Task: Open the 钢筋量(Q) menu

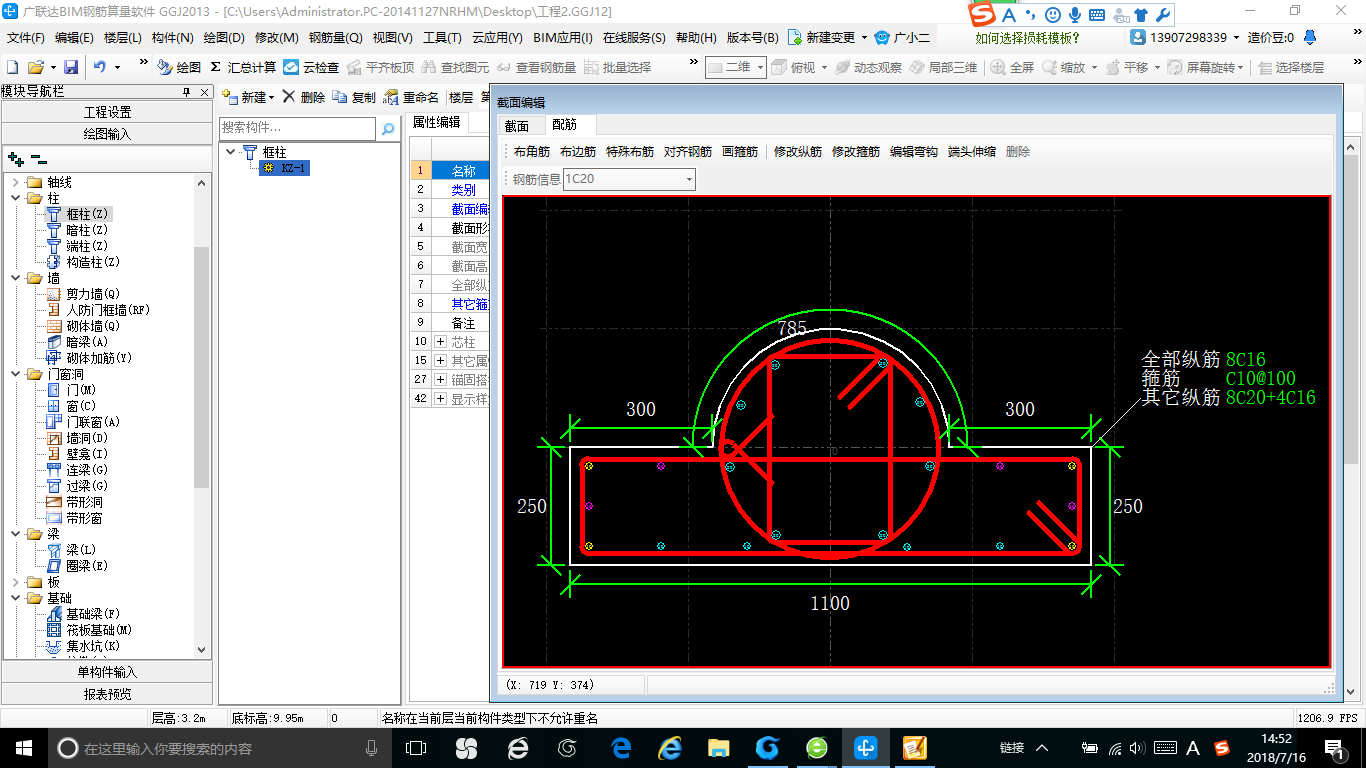Action: 335,38
